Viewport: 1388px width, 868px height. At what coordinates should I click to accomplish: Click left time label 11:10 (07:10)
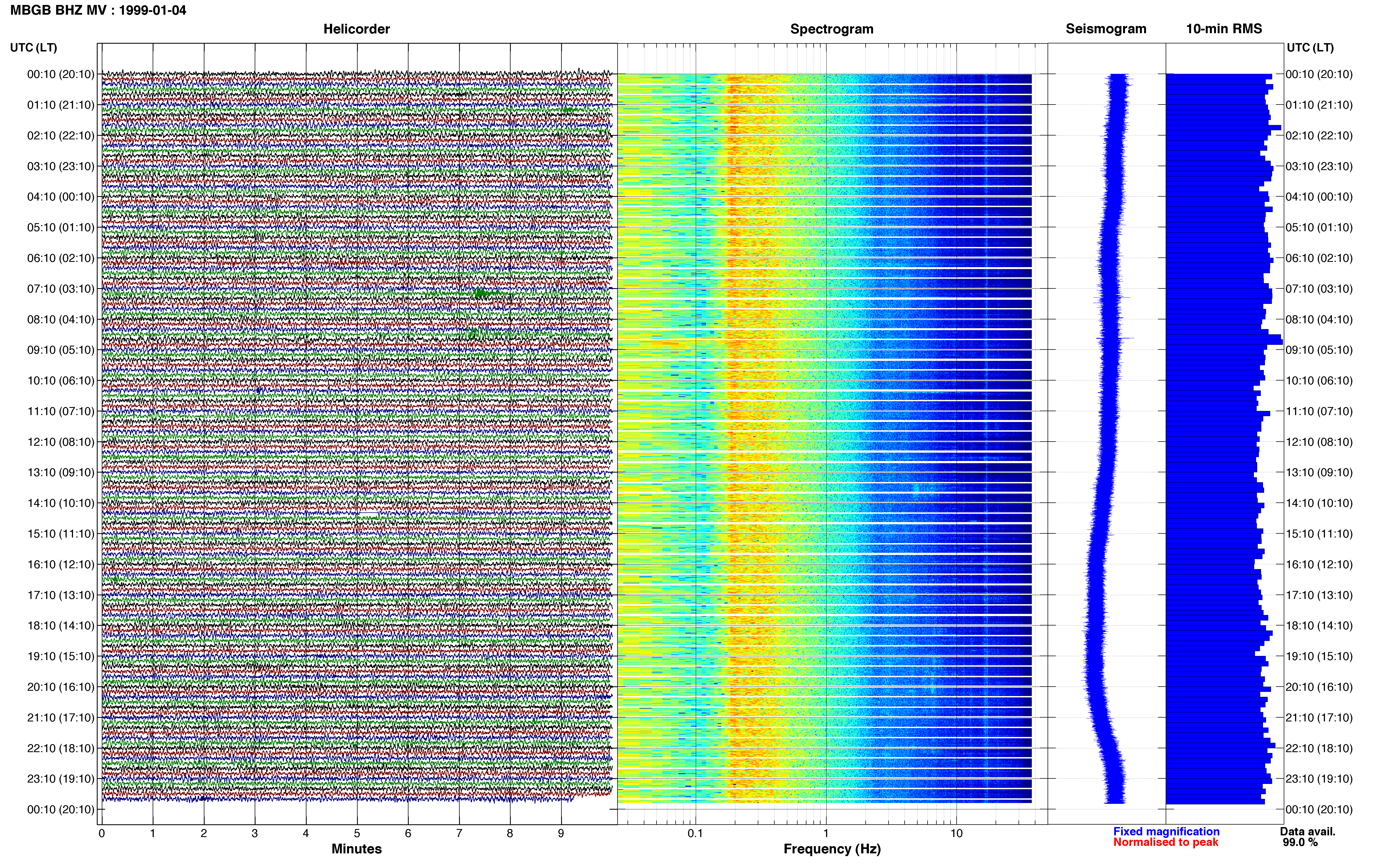(61, 411)
